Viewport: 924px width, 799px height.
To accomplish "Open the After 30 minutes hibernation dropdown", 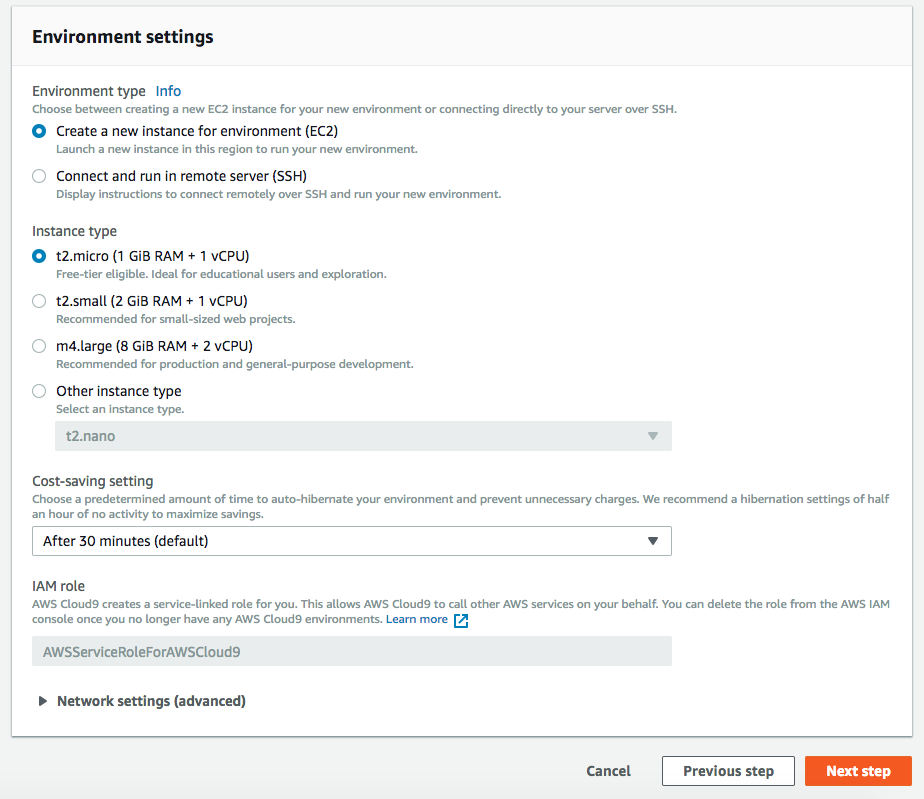I will pyautogui.click(x=351, y=541).
